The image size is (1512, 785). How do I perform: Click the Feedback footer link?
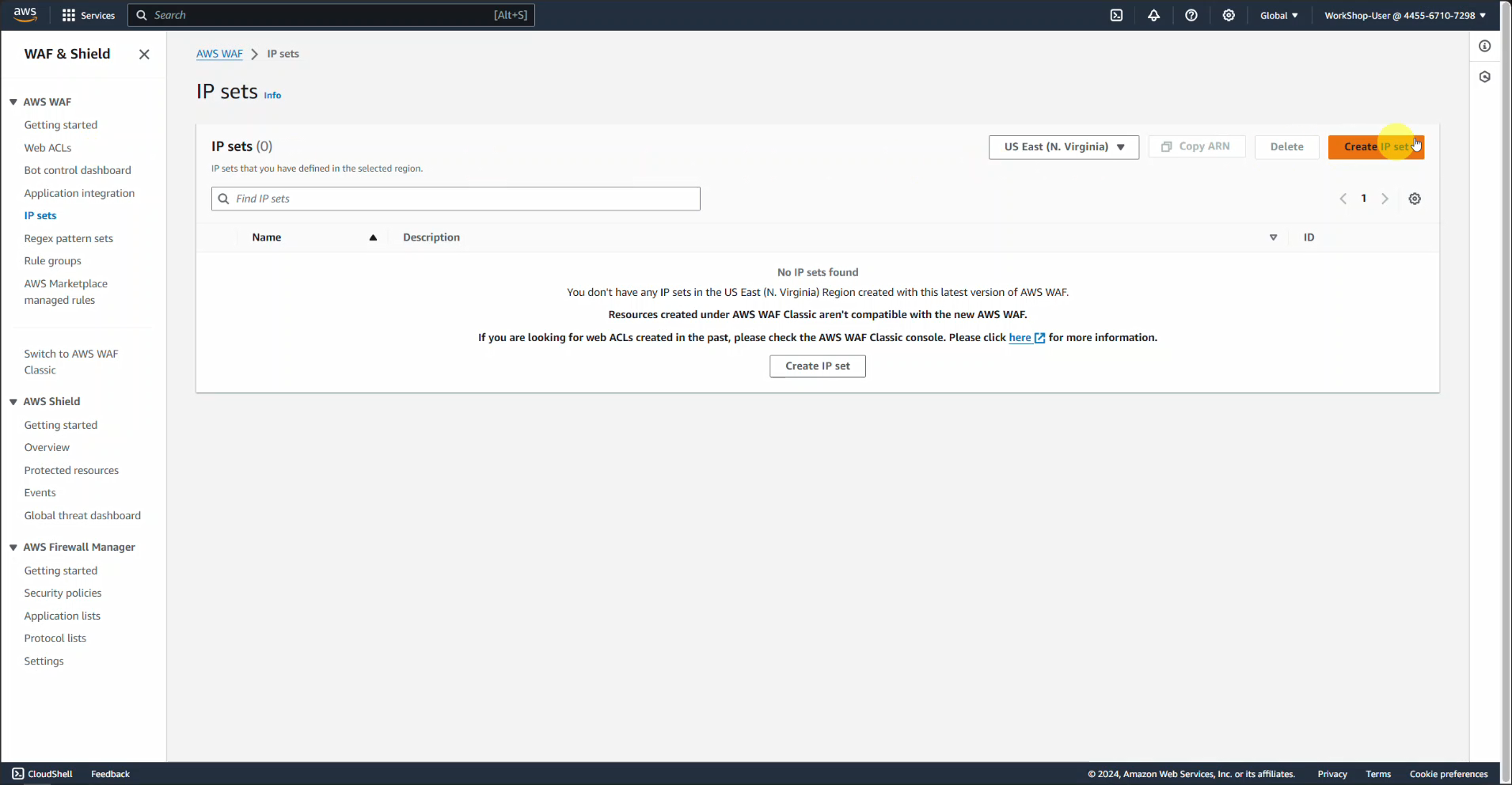click(110, 774)
